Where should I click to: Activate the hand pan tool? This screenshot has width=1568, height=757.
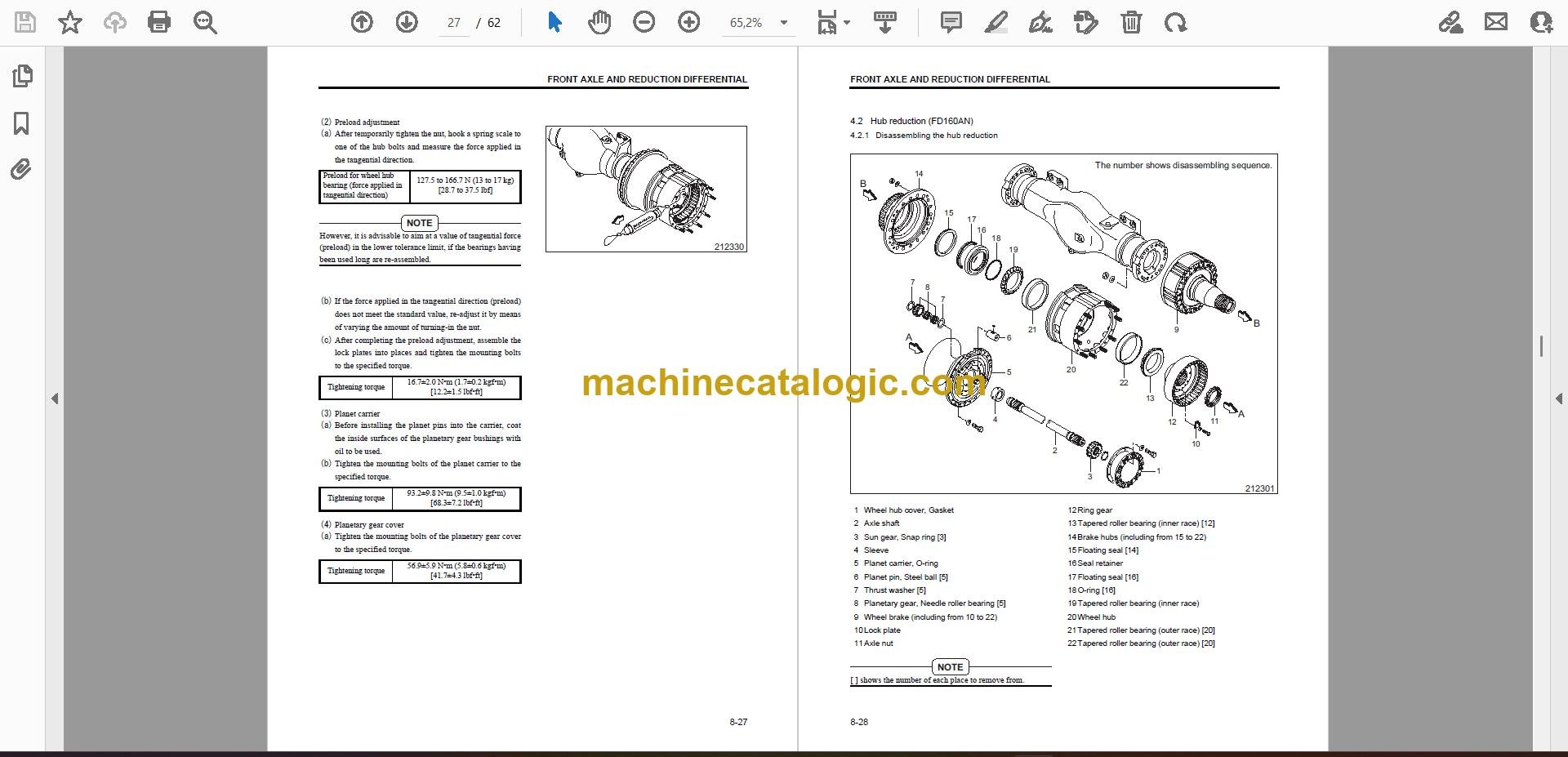(599, 22)
